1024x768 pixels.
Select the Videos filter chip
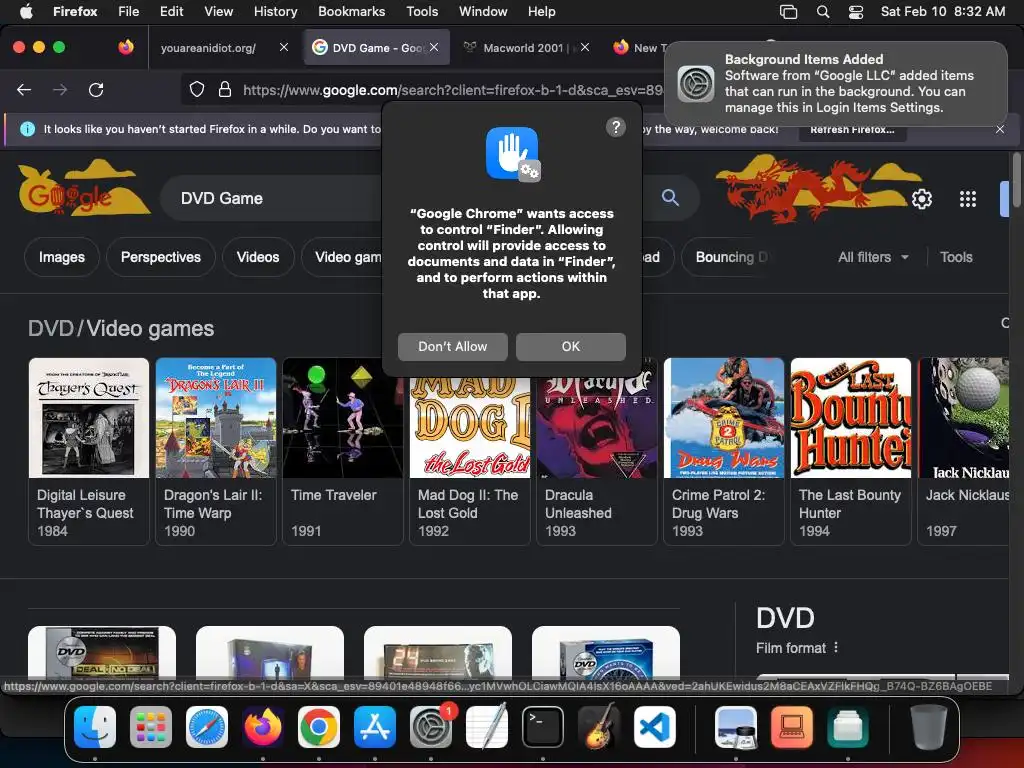click(x=258, y=257)
